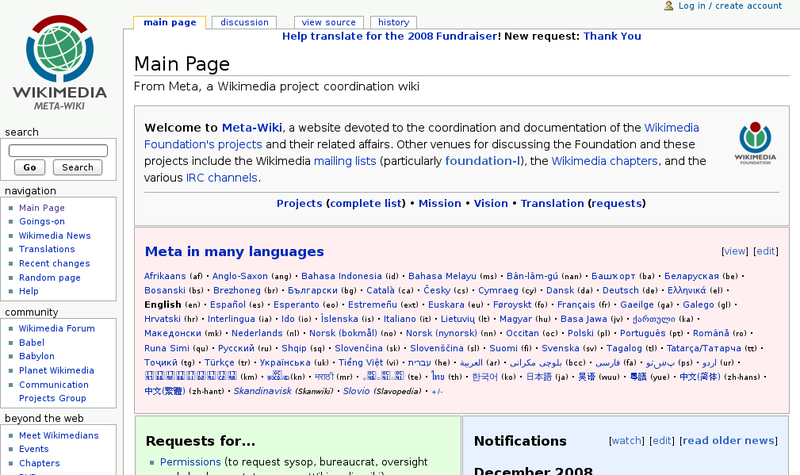Open read older news link

(728, 440)
